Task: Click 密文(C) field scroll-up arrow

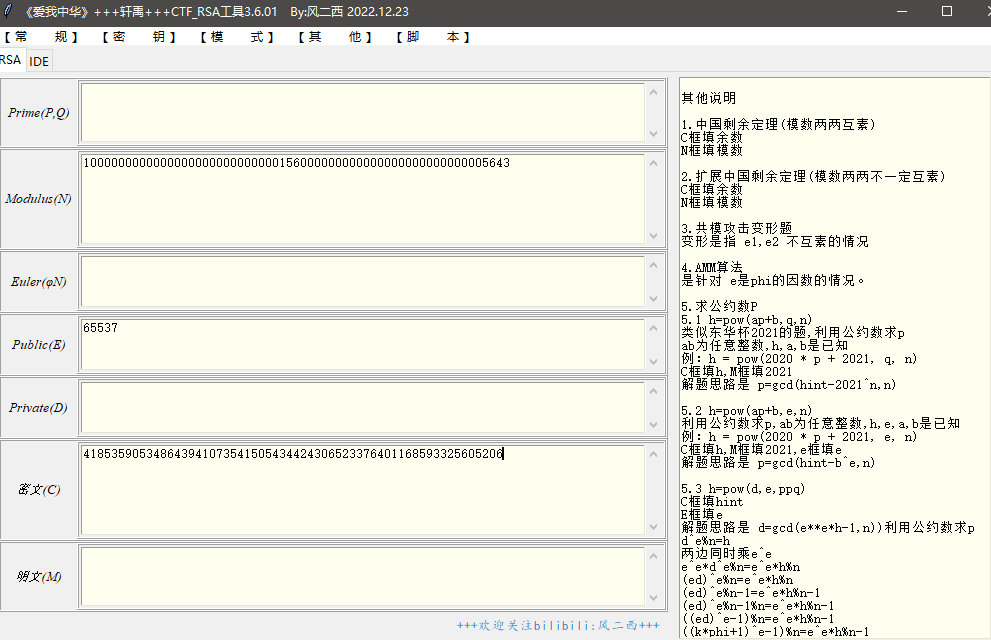Action: point(654,454)
